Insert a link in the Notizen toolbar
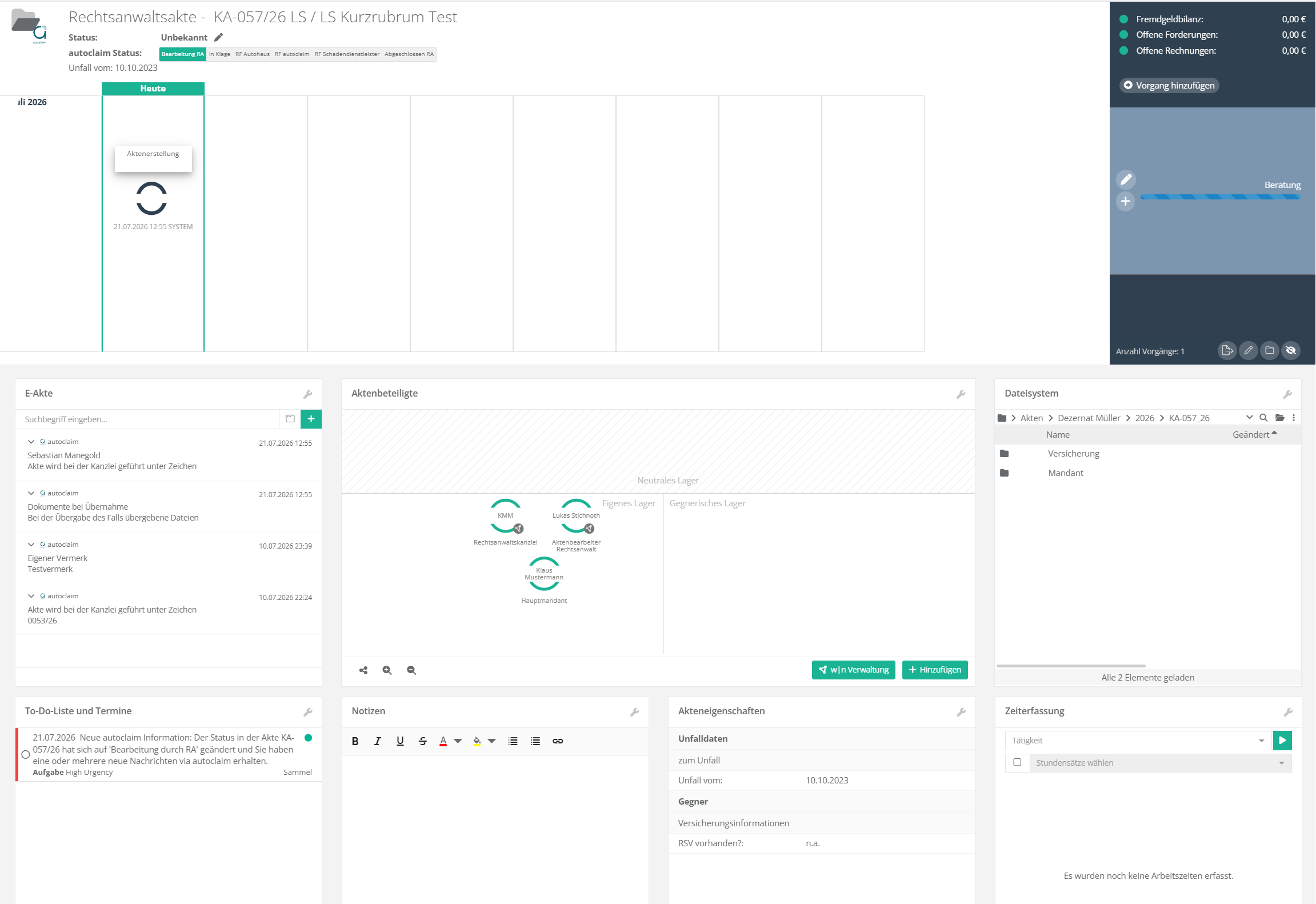This screenshot has width=1316, height=904. [x=558, y=741]
